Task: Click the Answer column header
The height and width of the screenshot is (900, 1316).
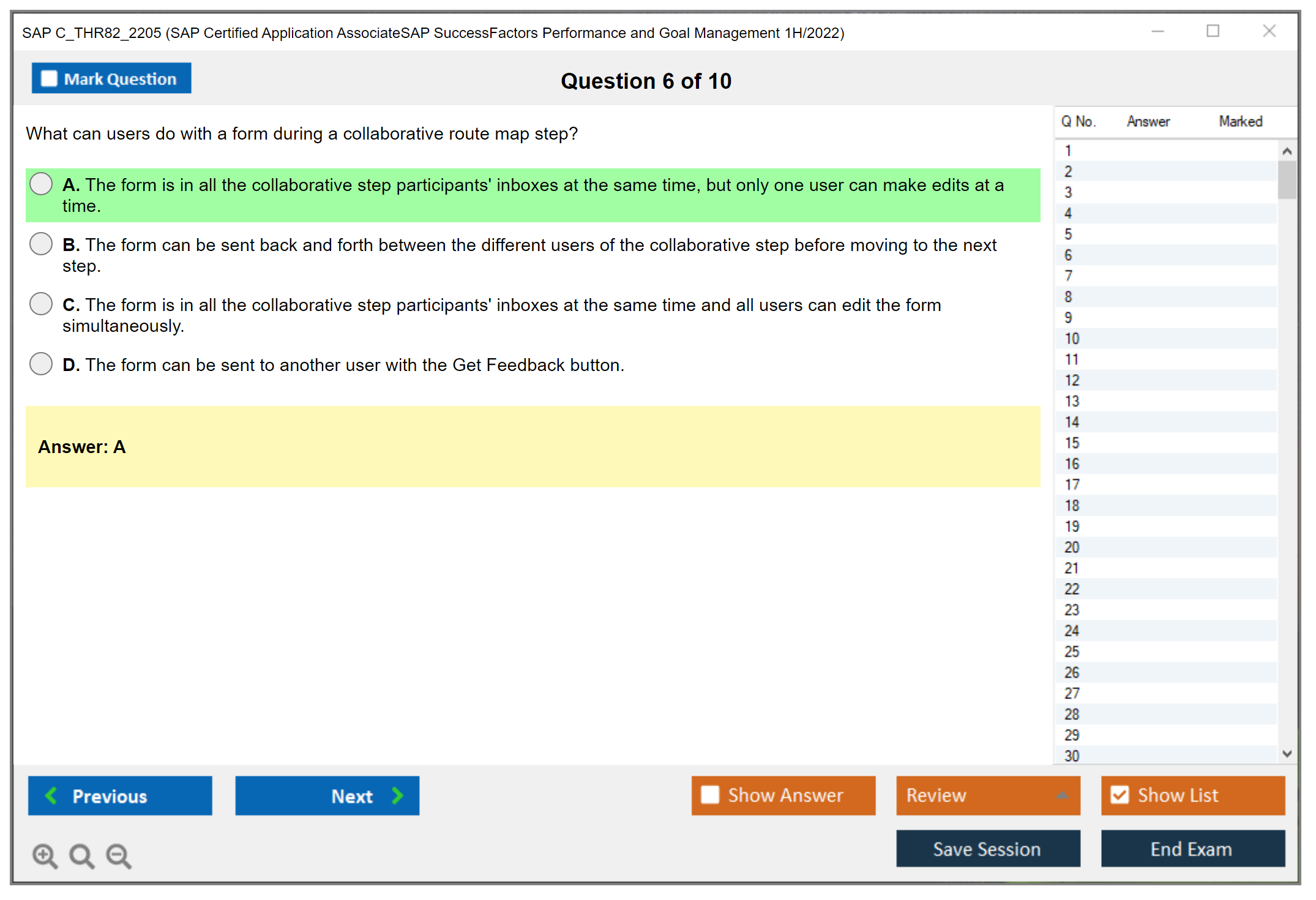Action: tap(1148, 121)
